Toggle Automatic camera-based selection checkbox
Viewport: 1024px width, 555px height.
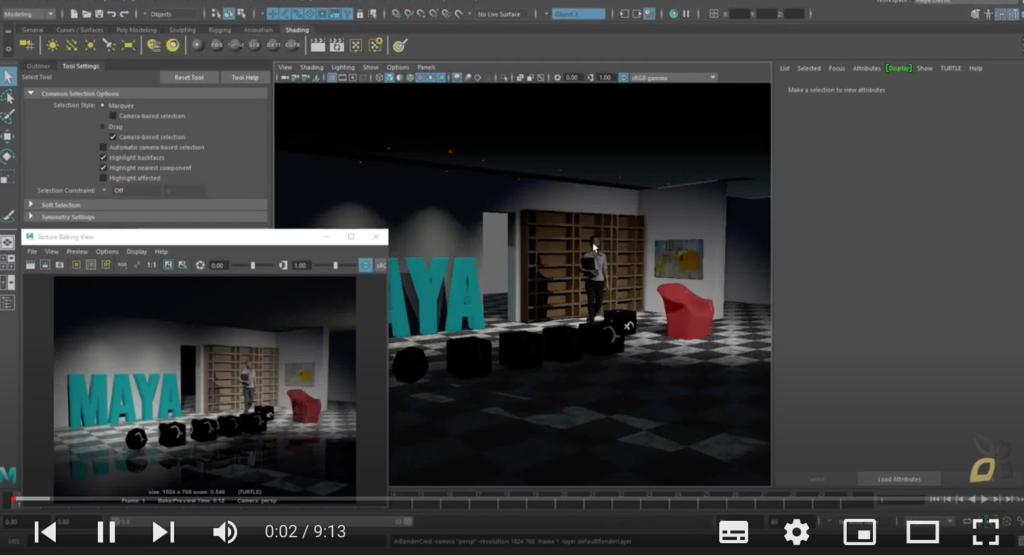103,148
